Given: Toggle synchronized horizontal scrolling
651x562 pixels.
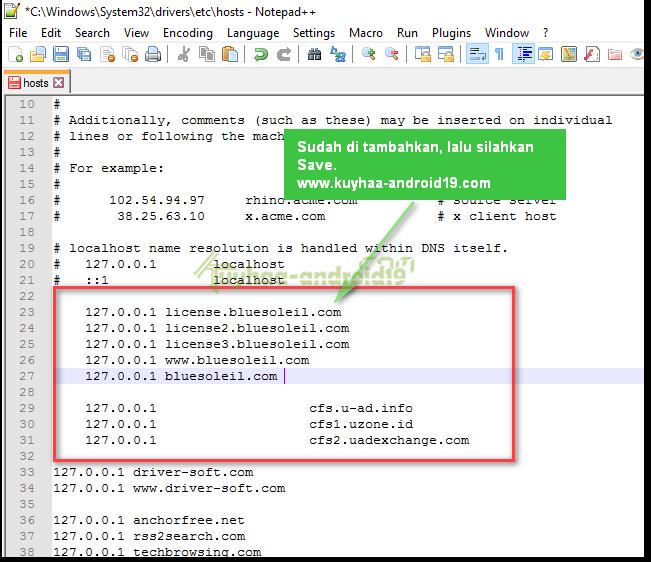Looking at the screenshot, I should tap(446, 54).
